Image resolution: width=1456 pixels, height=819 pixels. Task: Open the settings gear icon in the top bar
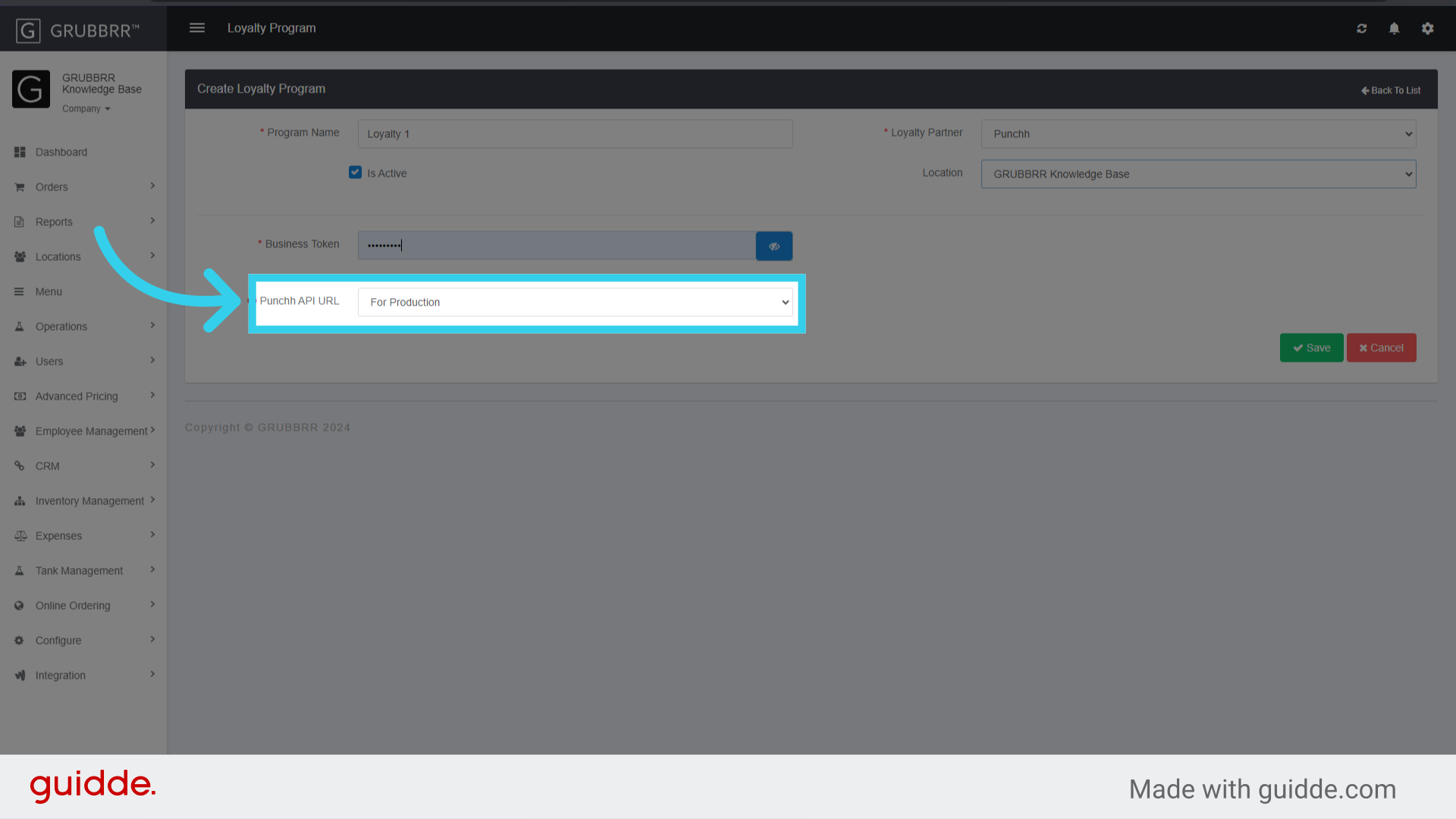point(1428,28)
